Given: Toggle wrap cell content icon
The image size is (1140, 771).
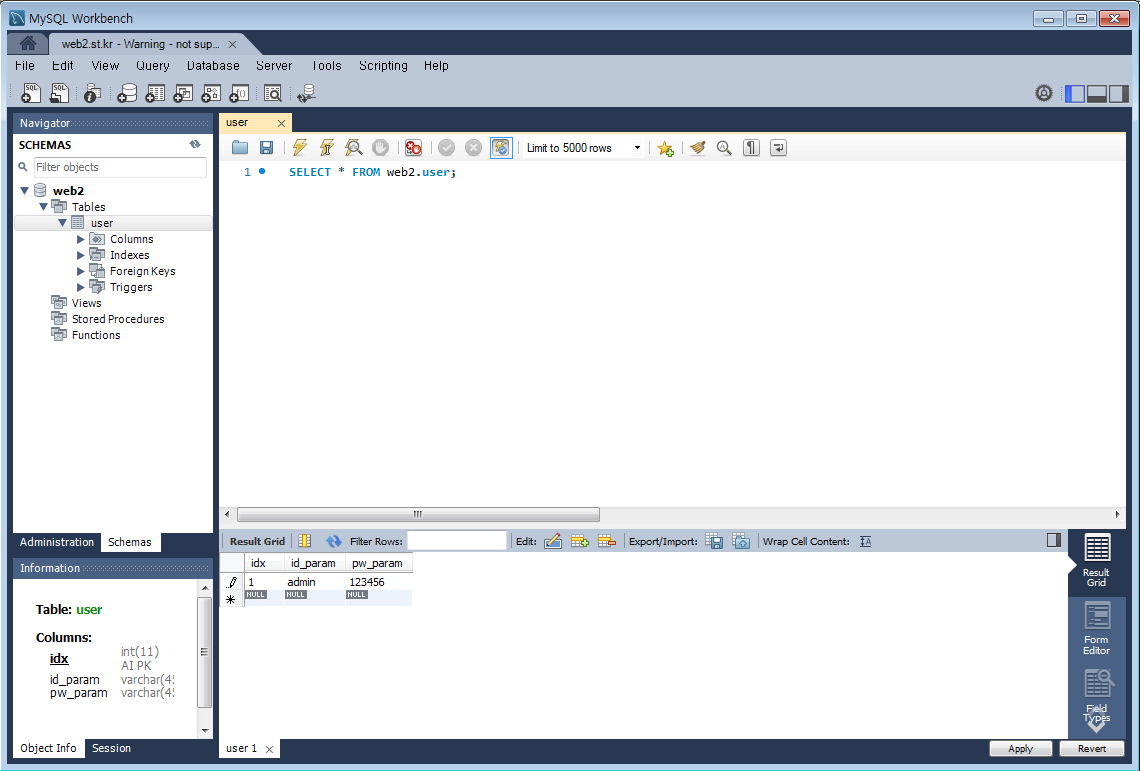Looking at the screenshot, I should point(865,541).
